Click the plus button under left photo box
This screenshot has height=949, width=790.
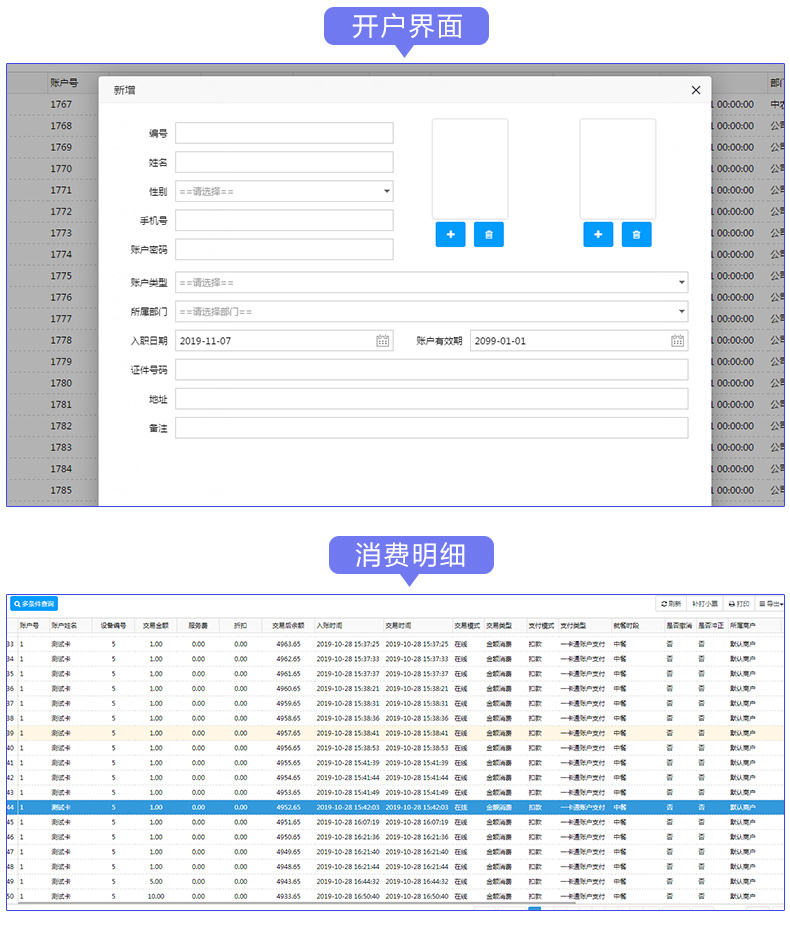(x=450, y=234)
